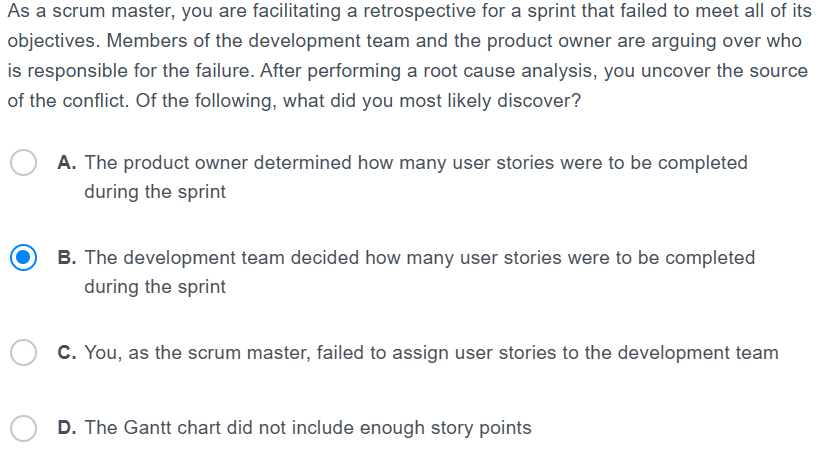Click question line starting 'objectives. Members of'
The width and height of the screenshot is (828, 451).
click(x=404, y=41)
